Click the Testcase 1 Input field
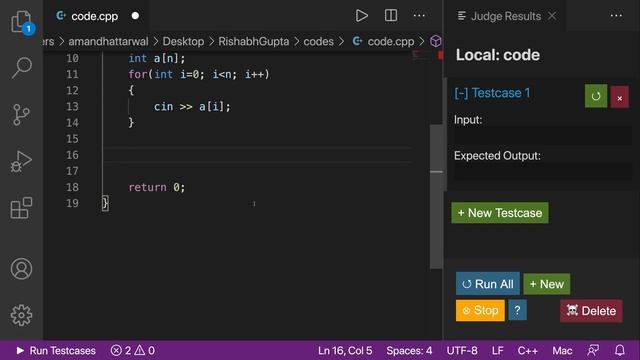 click(x=543, y=136)
